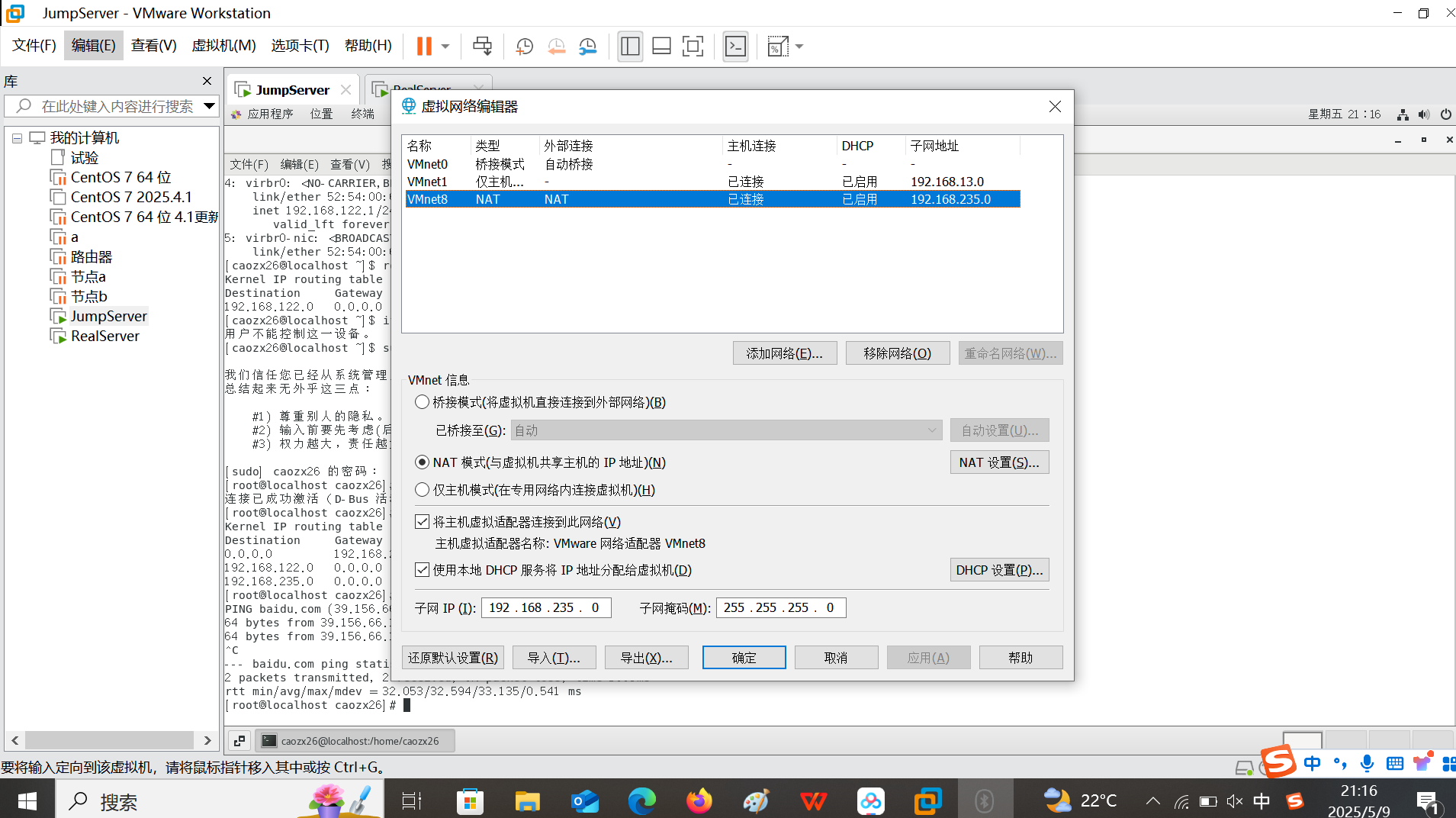
Task: Close the 虚拟网络编辑器 dialog
Action: [1055, 106]
